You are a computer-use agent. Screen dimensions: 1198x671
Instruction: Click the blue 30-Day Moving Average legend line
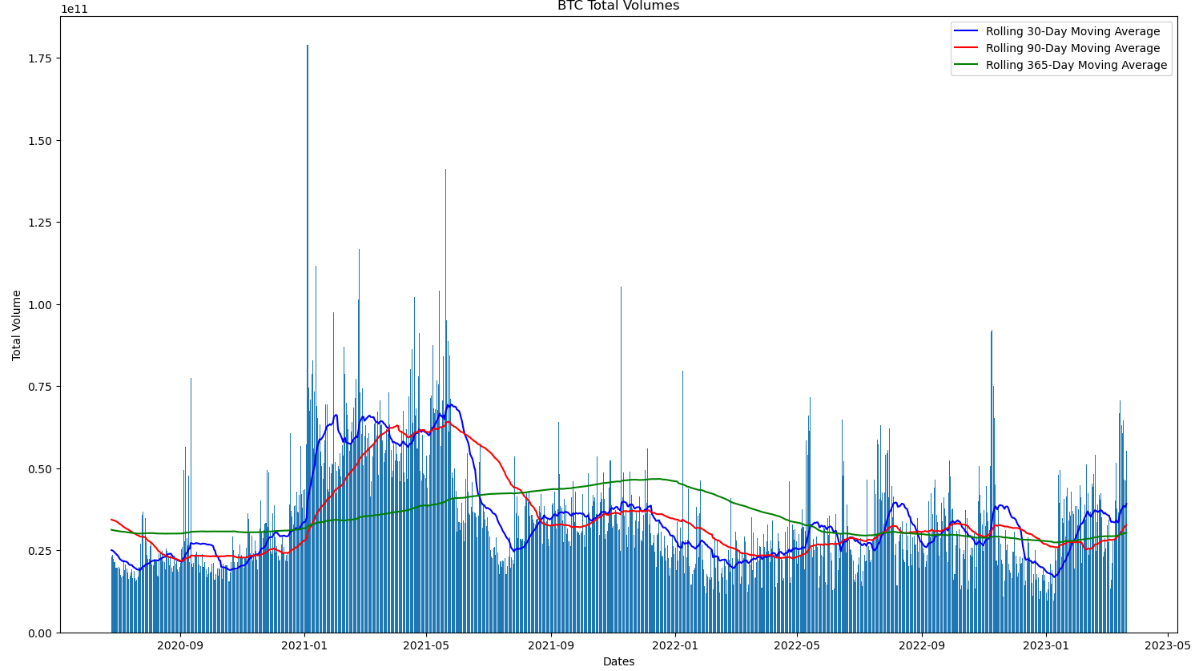click(966, 31)
